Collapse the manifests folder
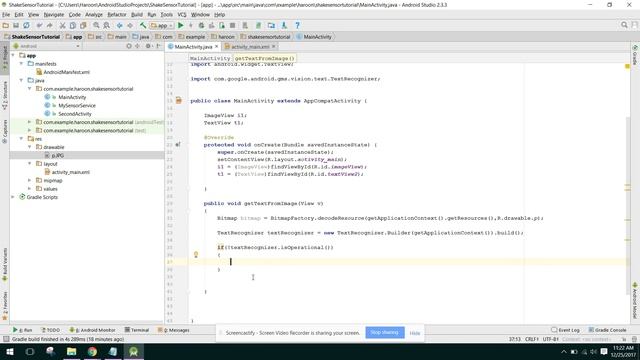The width and height of the screenshot is (640, 360). pos(22,64)
